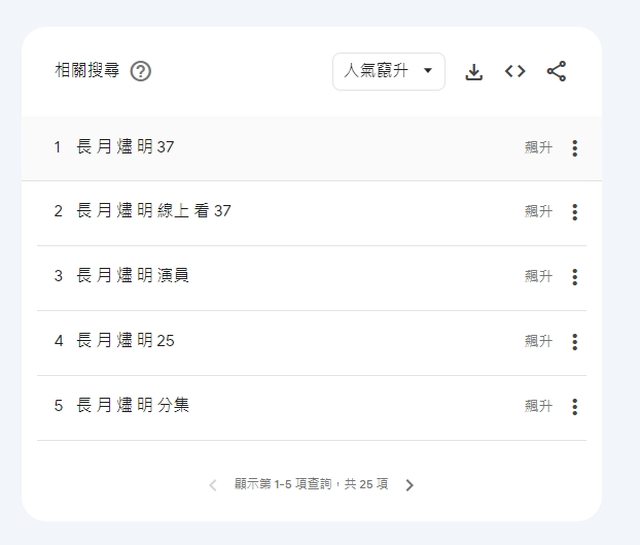Select the query 長月燼明 25
640x545 pixels.
click(x=125, y=341)
